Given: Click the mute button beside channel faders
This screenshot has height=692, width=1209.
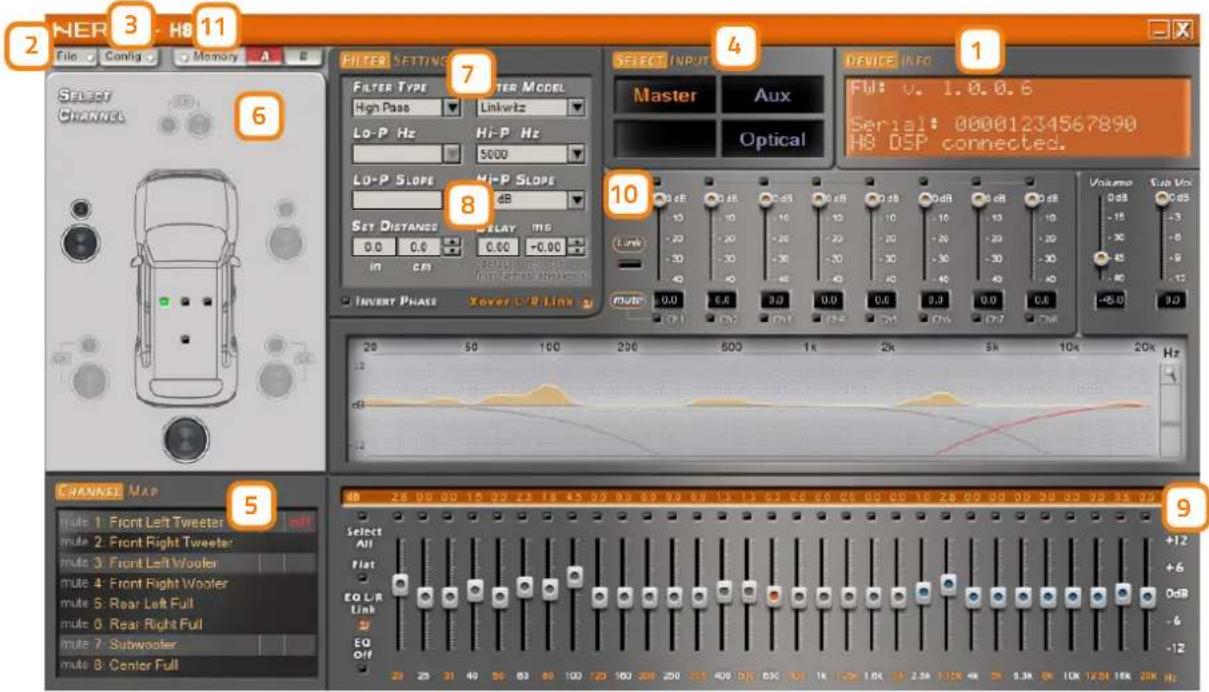Looking at the screenshot, I should click(630, 299).
